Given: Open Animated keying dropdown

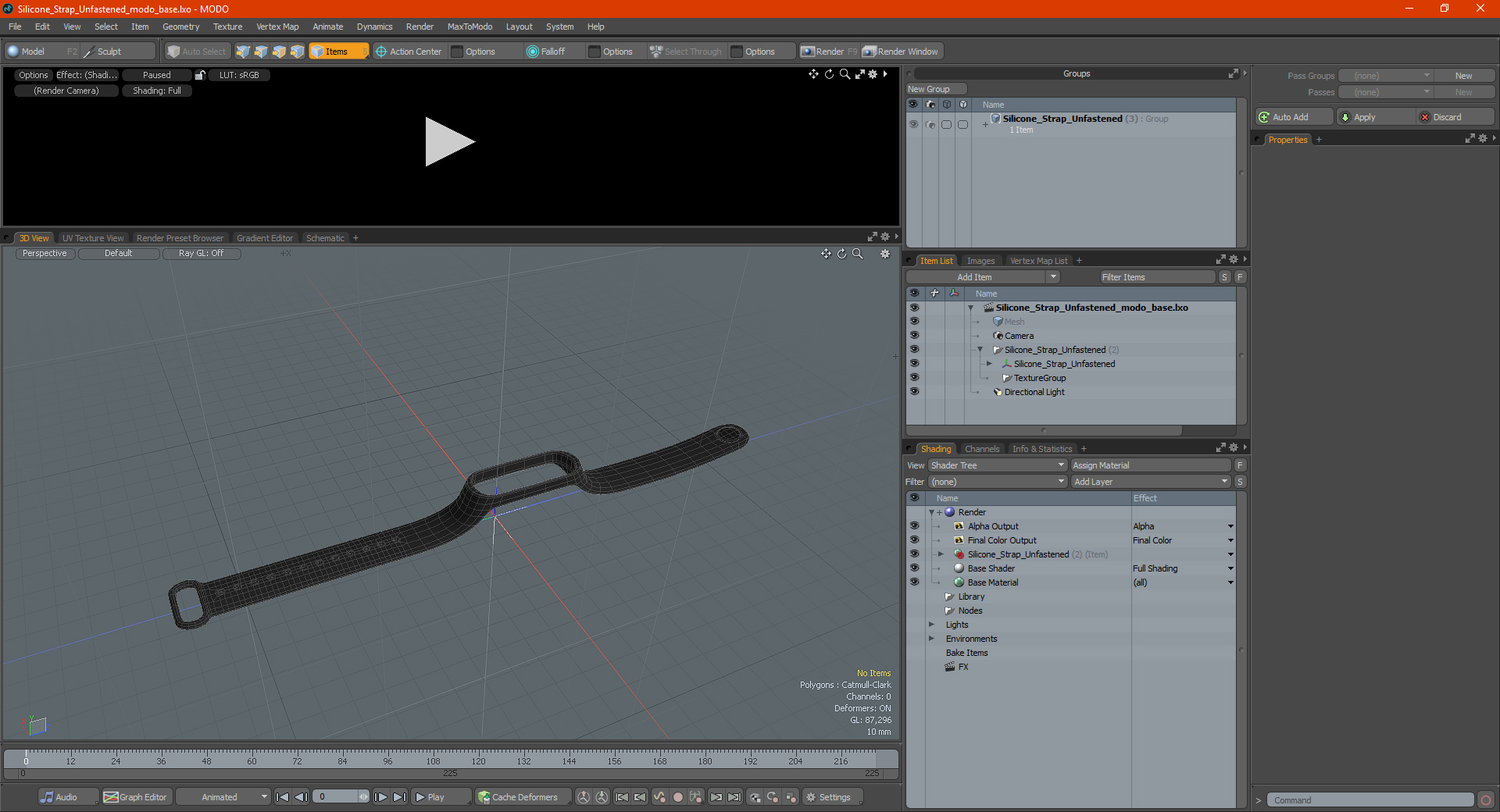Looking at the screenshot, I should (223, 797).
